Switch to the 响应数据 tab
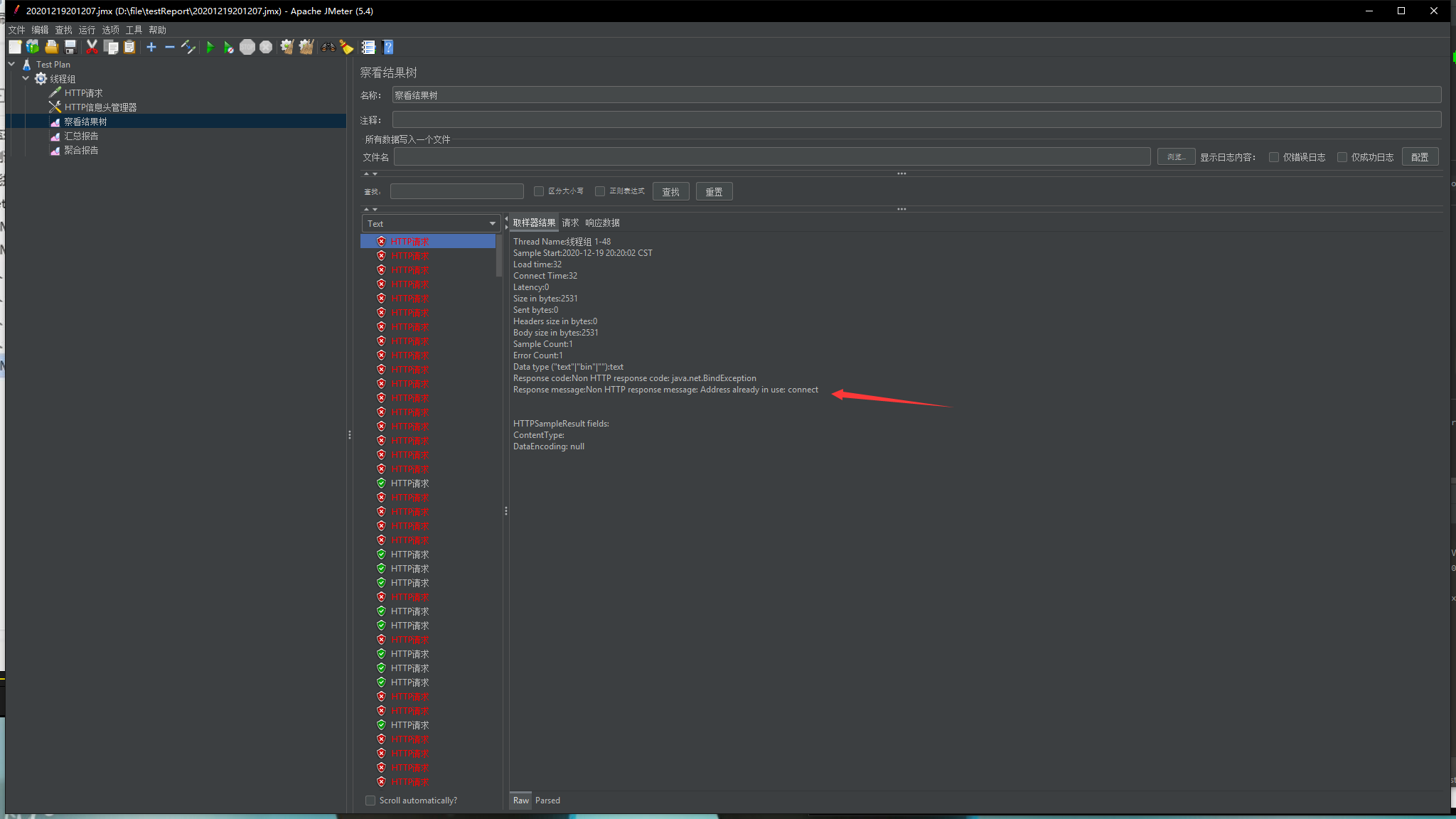1456x819 pixels. tap(602, 223)
